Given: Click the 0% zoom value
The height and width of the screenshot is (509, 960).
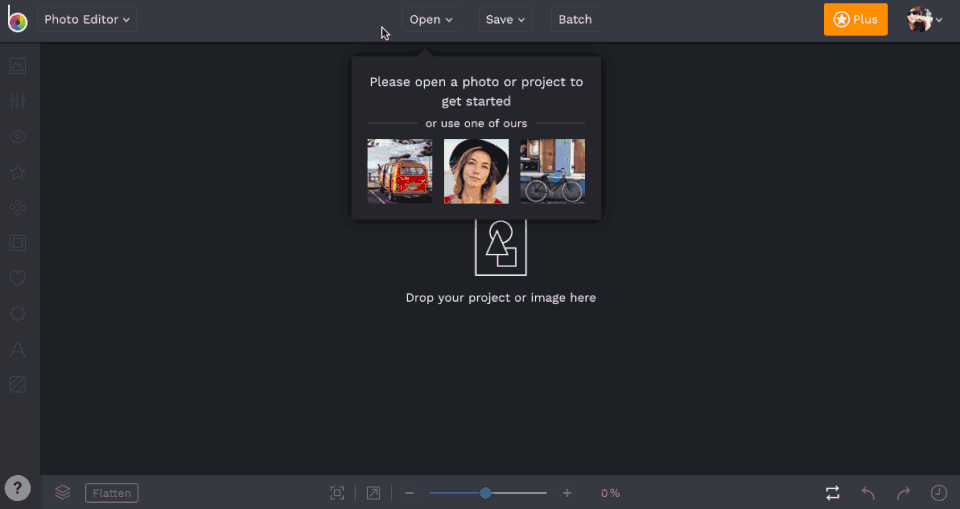Looking at the screenshot, I should (610, 493).
